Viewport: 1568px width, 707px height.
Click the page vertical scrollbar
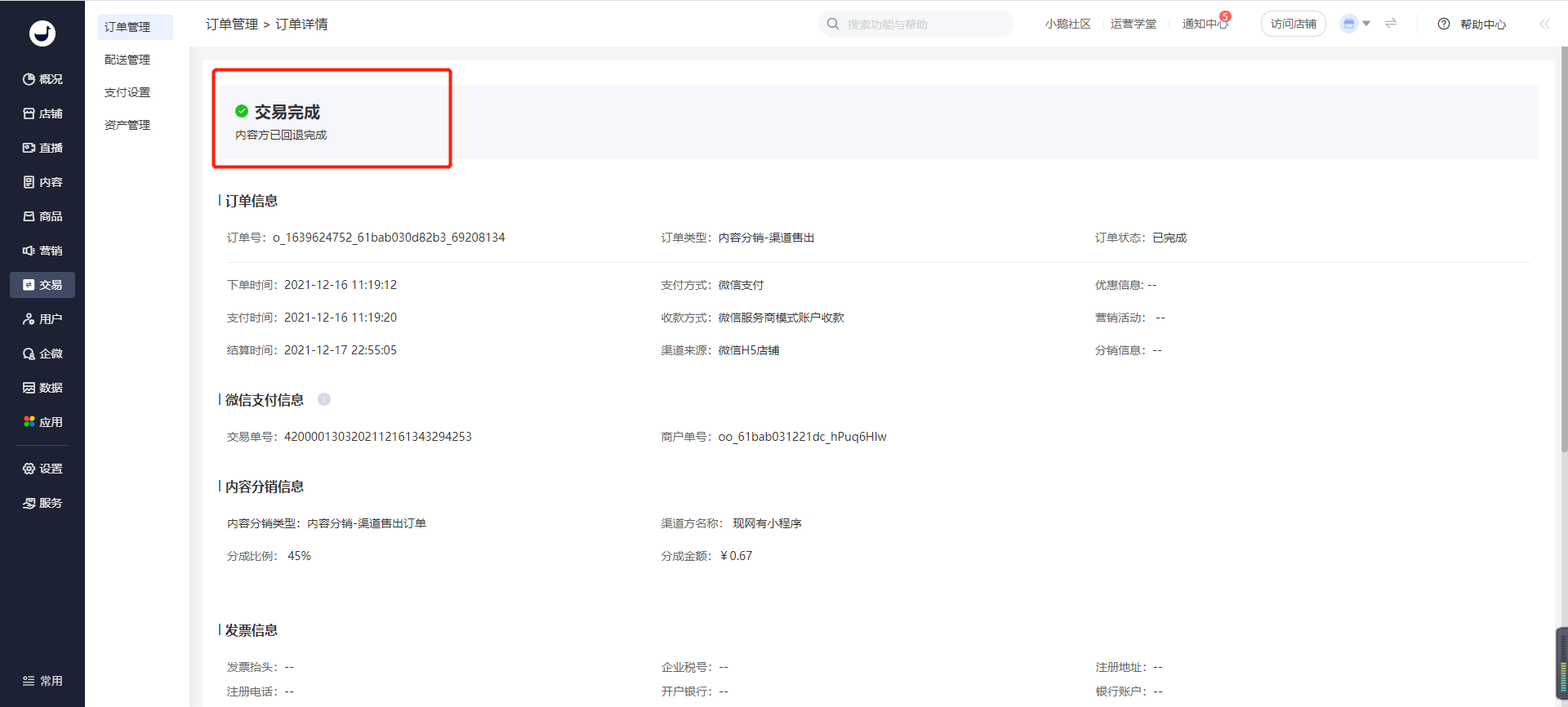(x=1564, y=249)
